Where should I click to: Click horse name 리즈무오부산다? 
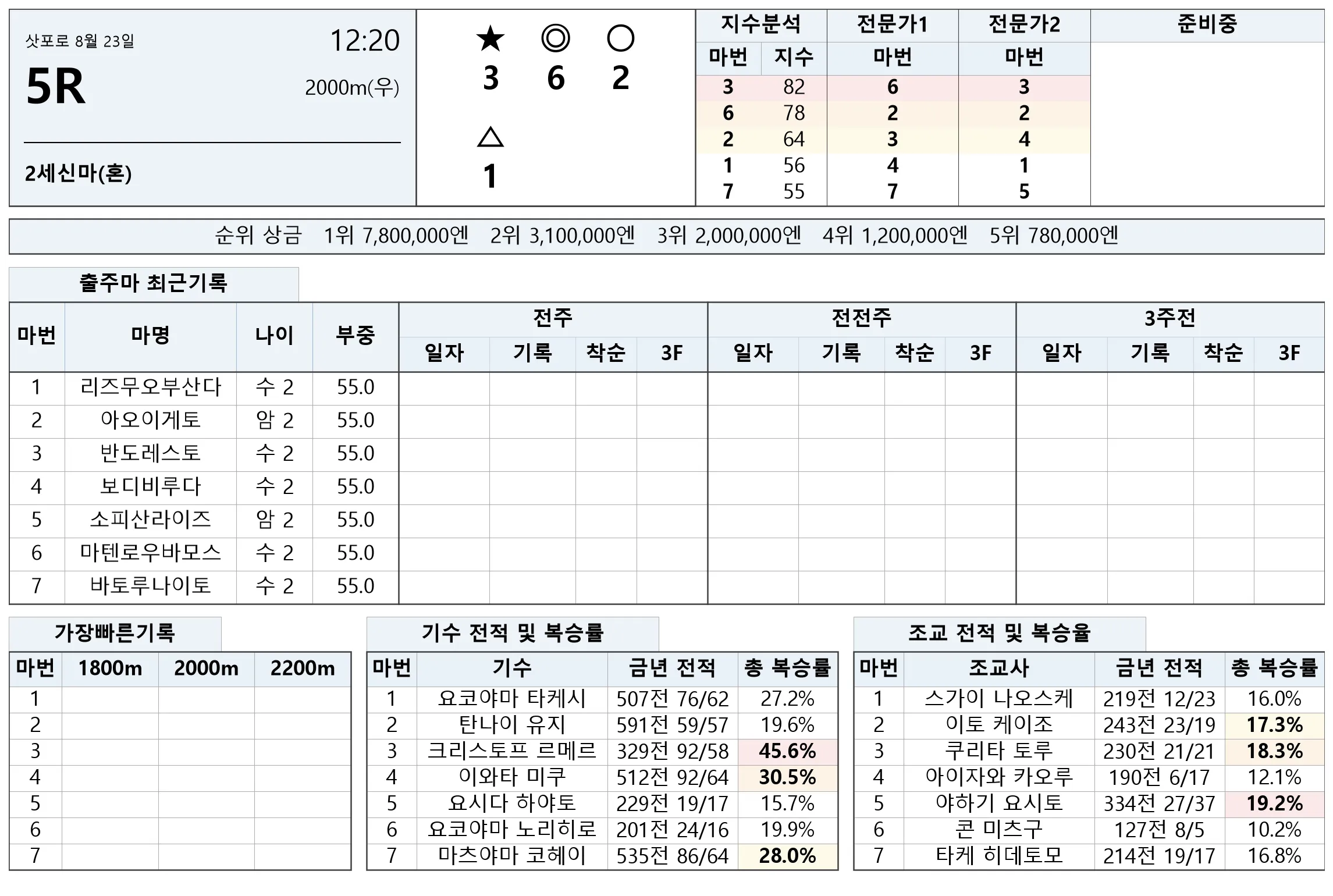click(151, 387)
